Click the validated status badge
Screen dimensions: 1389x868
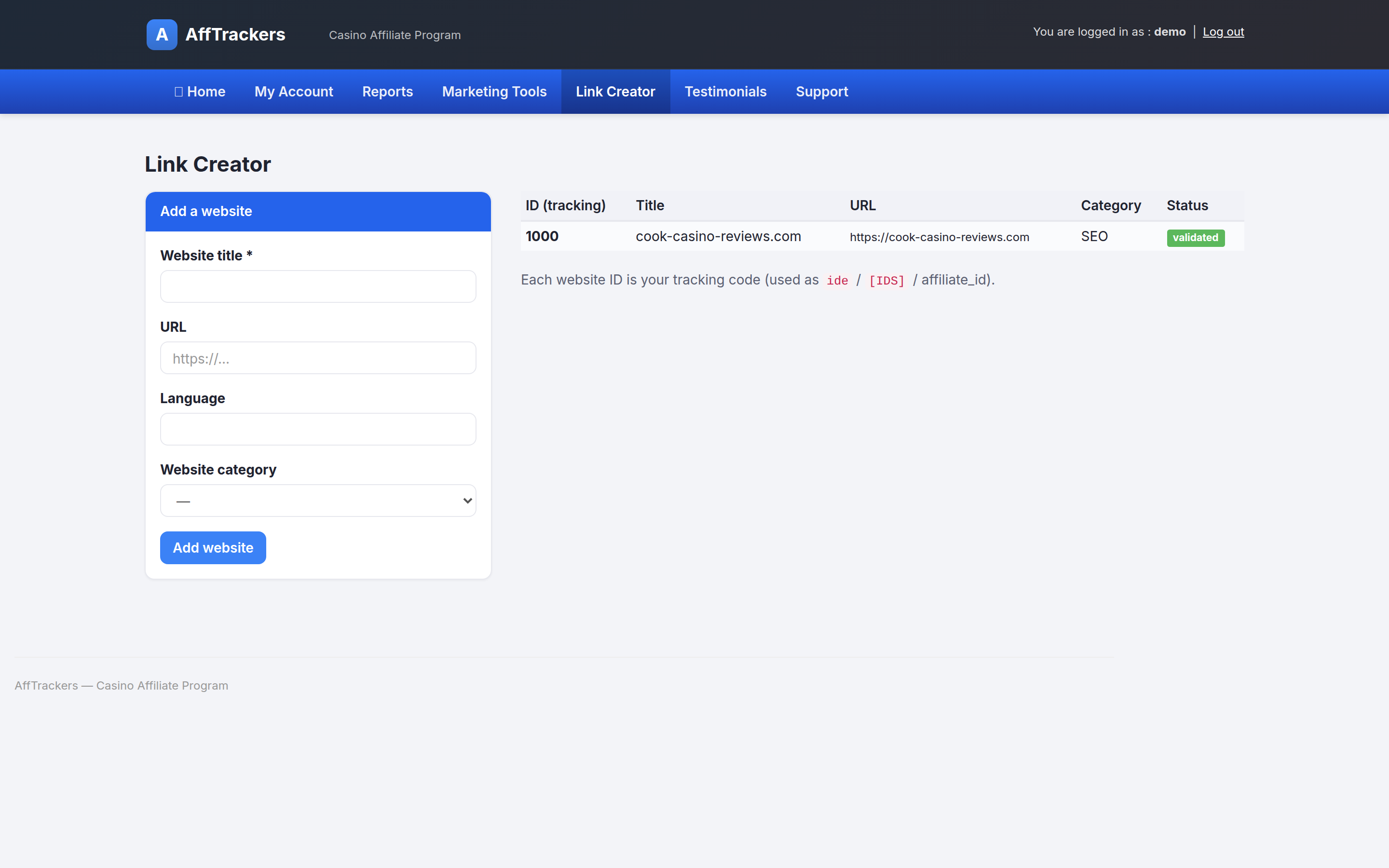[x=1196, y=238]
